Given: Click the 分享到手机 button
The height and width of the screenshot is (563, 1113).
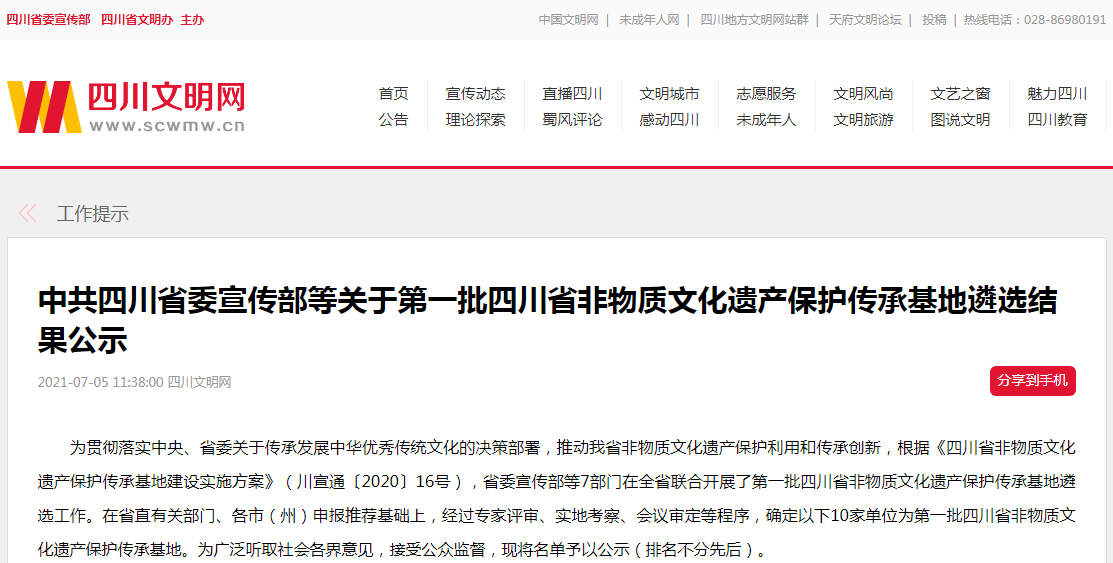Looking at the screenshot, I should 1033,381.
